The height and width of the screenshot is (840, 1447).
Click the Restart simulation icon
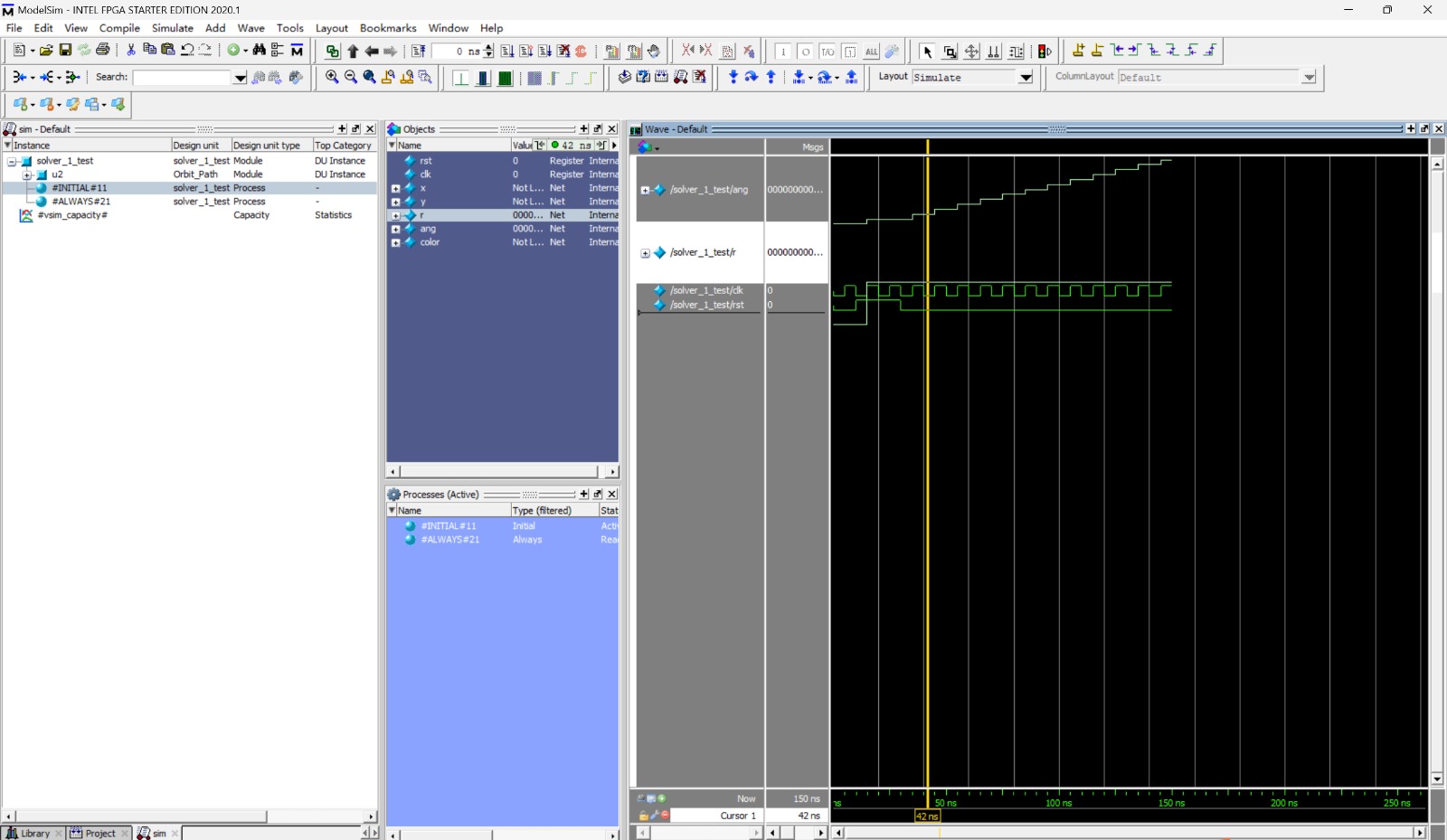419,52
